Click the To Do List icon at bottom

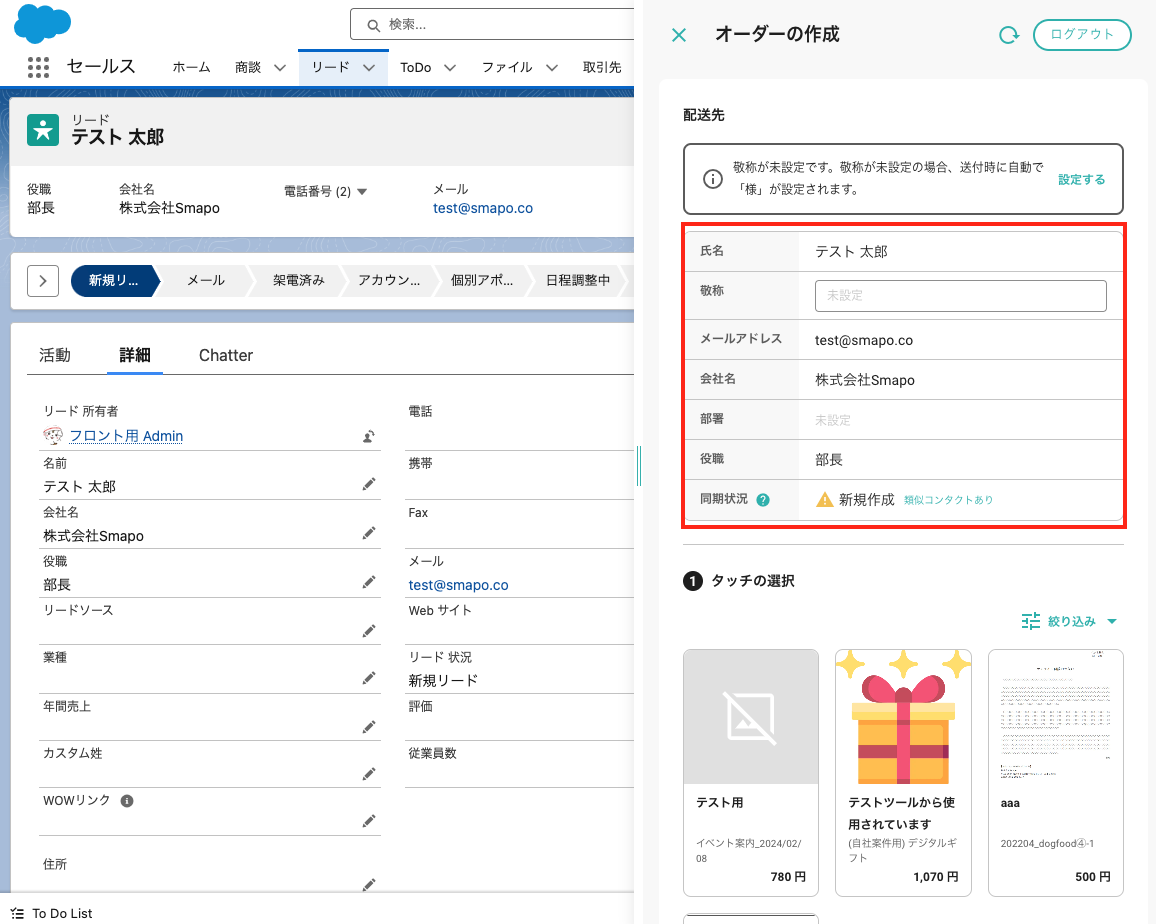coord(18,914)
